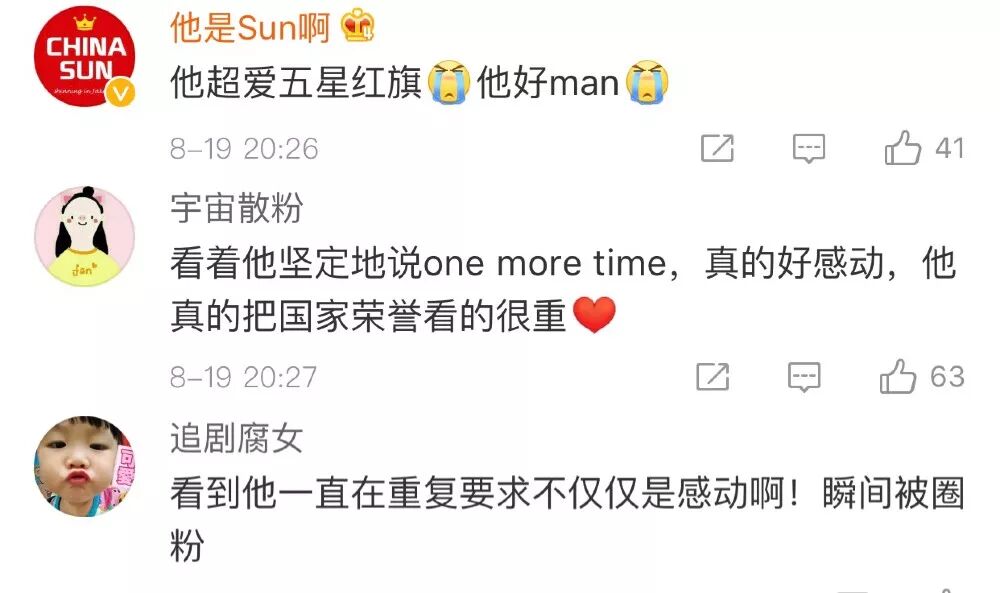Tap the share icon on the 8-19 20:26 comment

tap(717, 148)
